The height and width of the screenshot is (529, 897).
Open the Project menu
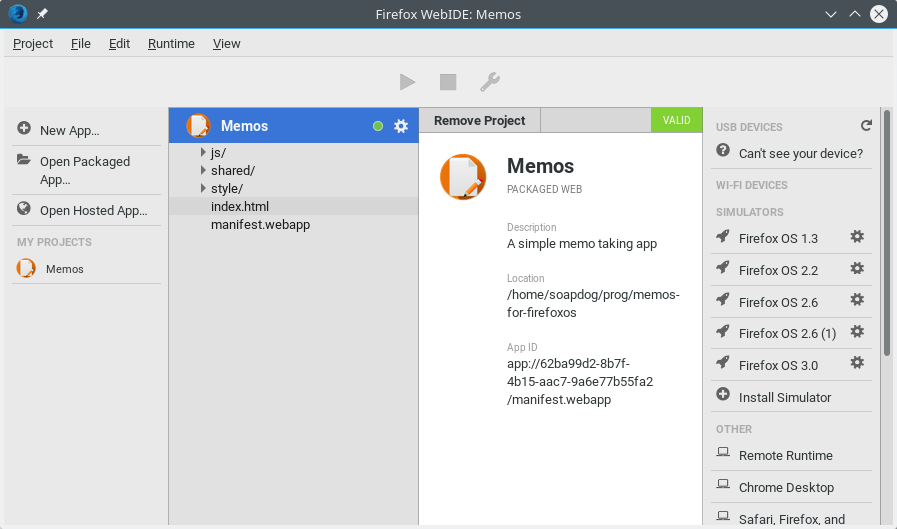(x=33, y=43)
